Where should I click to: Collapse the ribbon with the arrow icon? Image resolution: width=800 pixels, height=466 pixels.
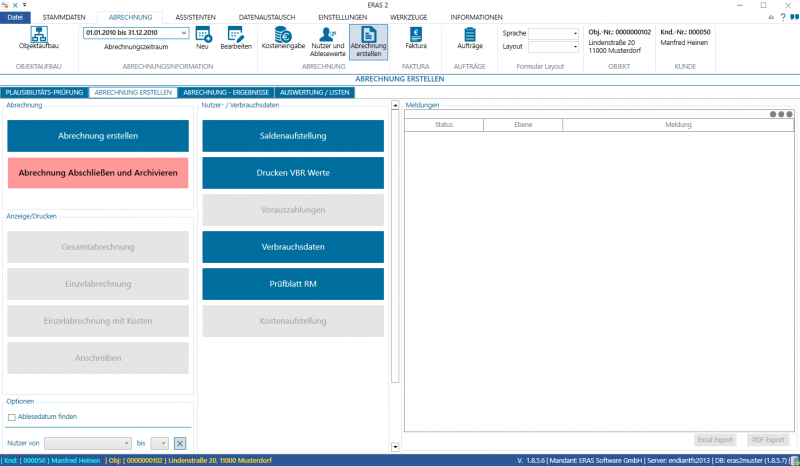click(771, 17)
